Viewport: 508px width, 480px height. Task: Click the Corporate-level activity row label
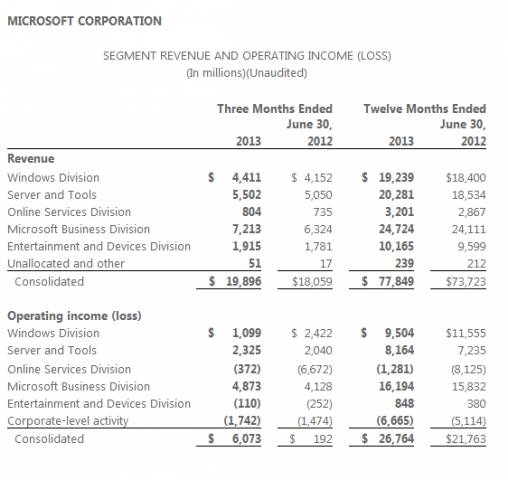68,421
